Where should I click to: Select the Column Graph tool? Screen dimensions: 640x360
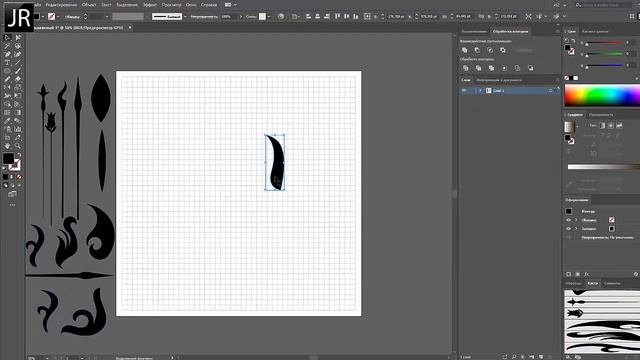(x=18, y=129)
